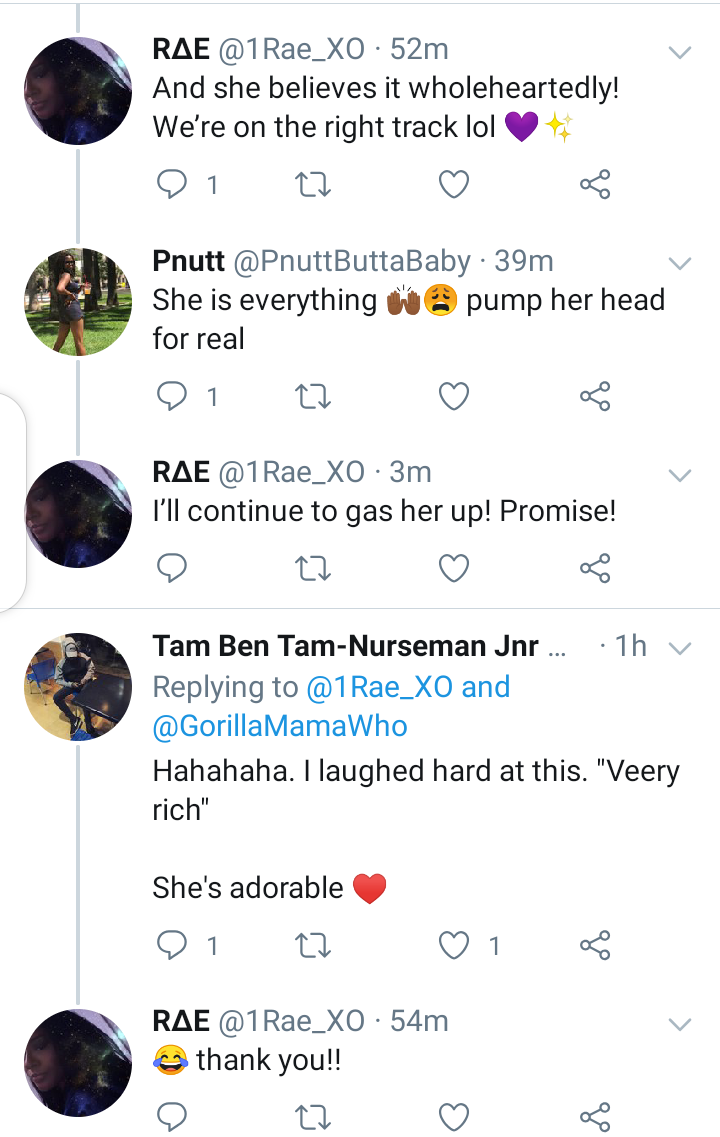Open options chevron on Pnutt's tweet
Viewport: 720px width, 1137px height.
point(680,263)
